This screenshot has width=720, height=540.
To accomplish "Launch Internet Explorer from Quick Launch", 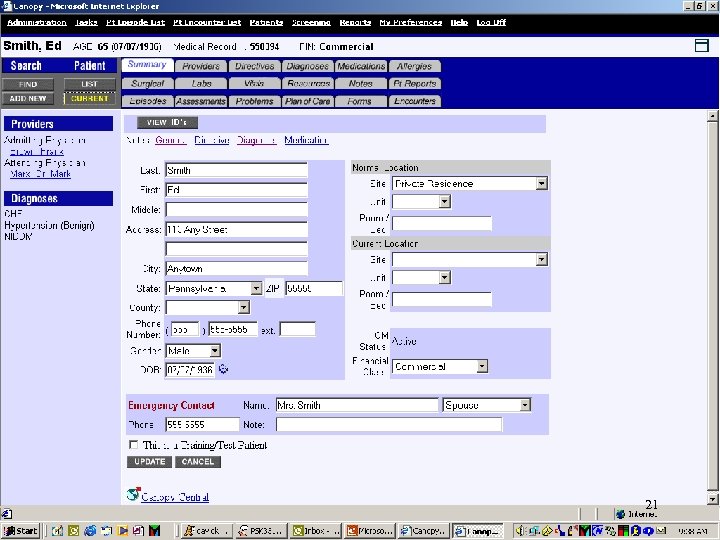I will point(90,531).
